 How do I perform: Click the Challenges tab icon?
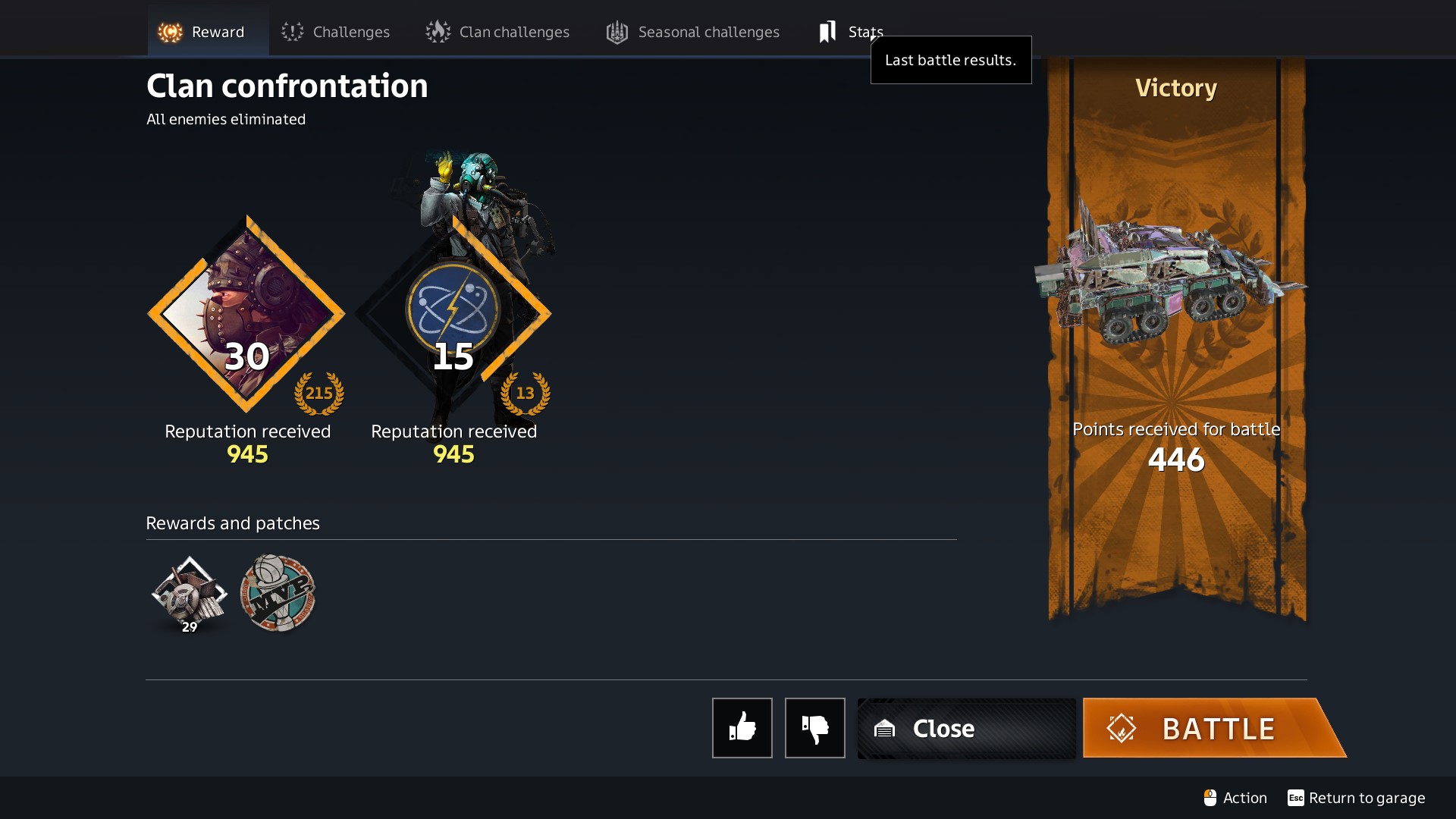pos(293,32)
